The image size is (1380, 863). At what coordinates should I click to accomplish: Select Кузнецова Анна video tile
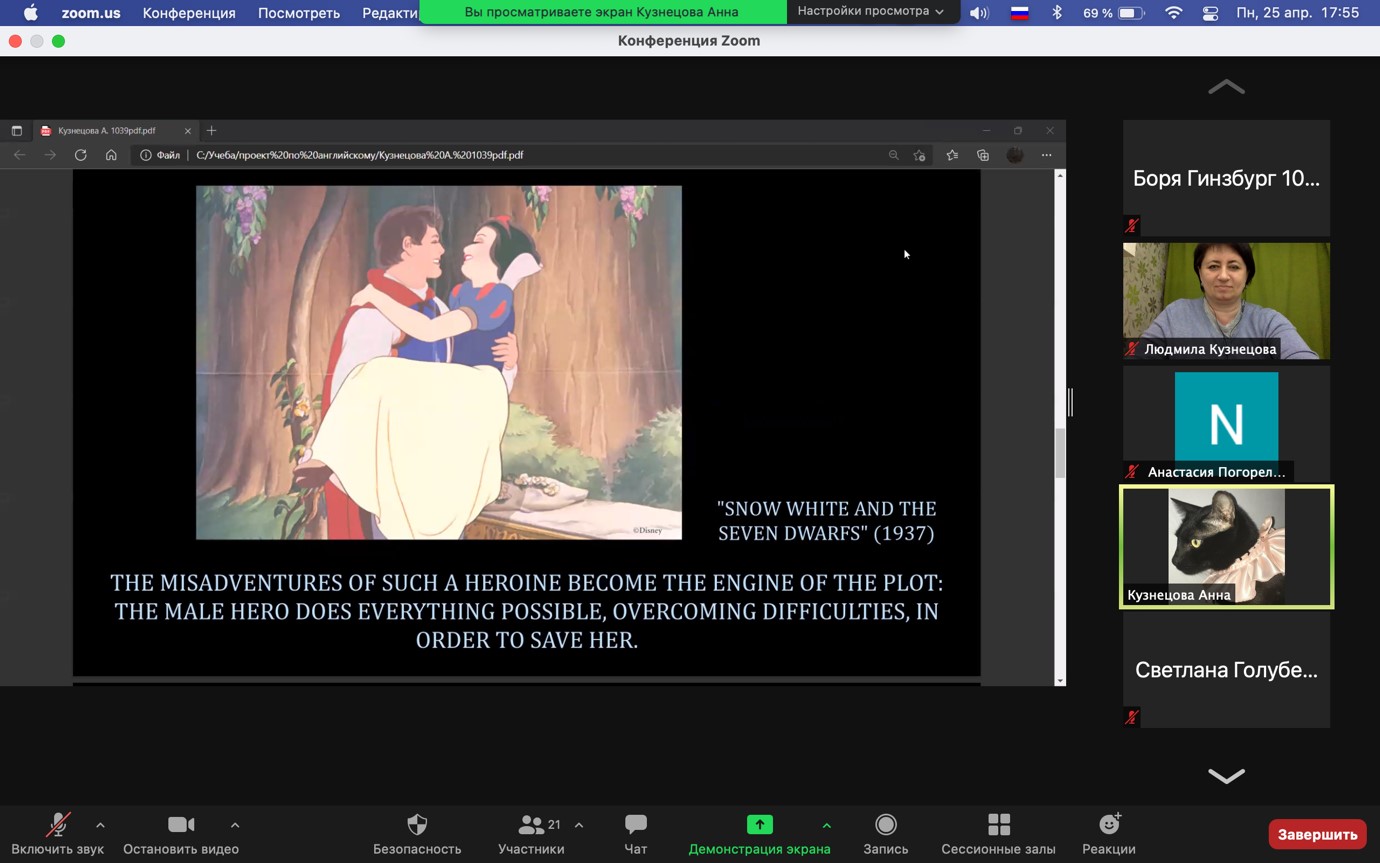pyautogui.click(x=1226, y=547)
